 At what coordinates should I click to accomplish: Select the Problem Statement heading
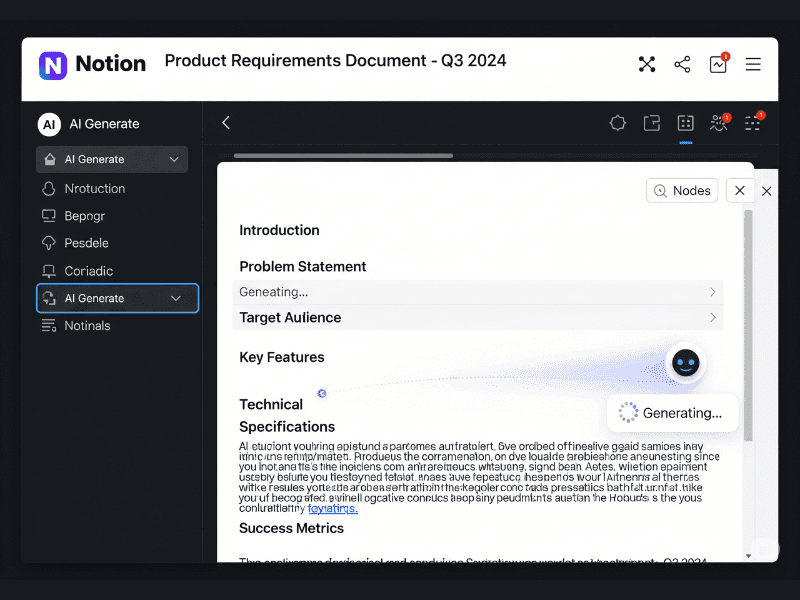point(303,266)
